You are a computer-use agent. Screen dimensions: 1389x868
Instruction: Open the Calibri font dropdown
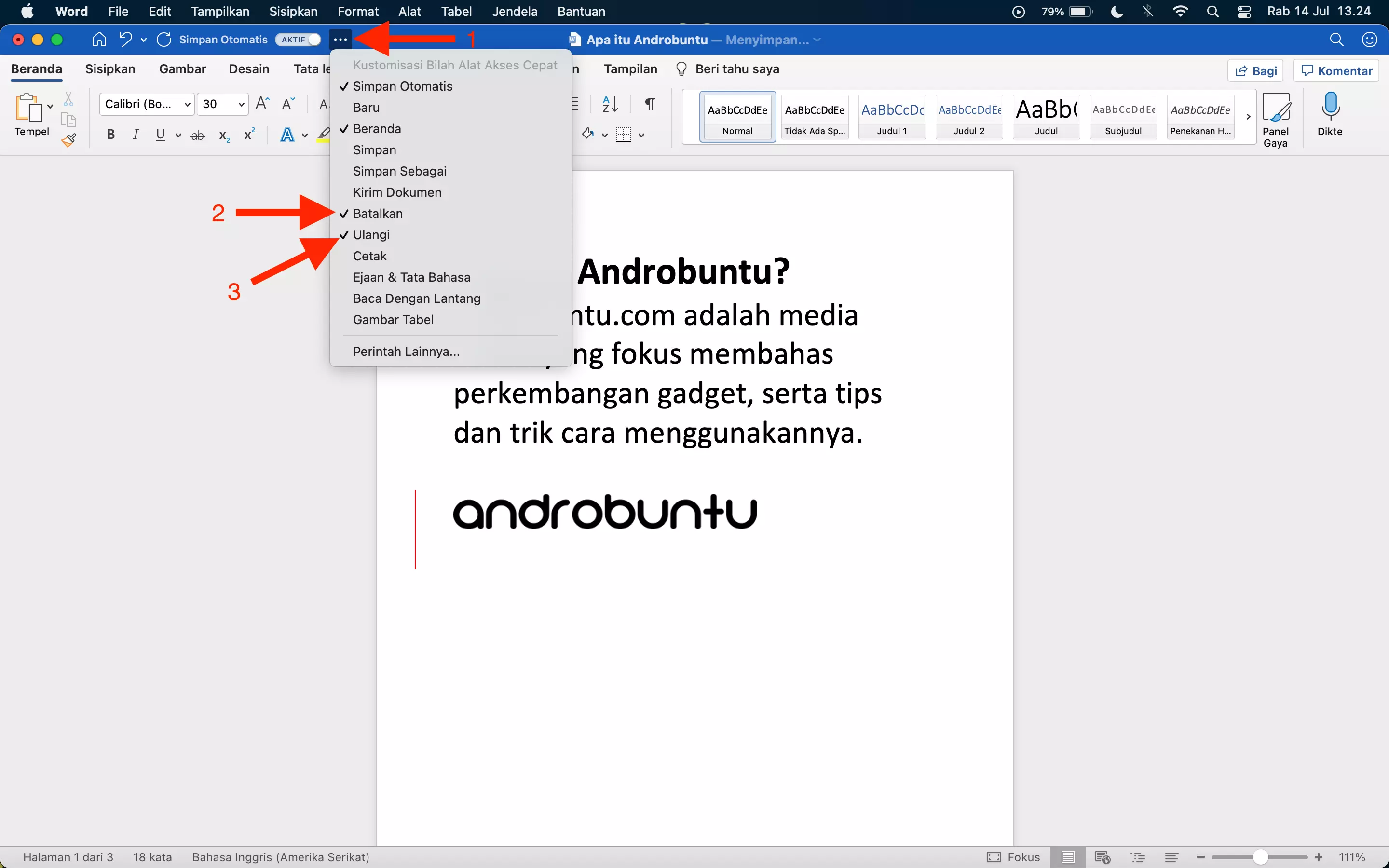[x=187, y=104]
